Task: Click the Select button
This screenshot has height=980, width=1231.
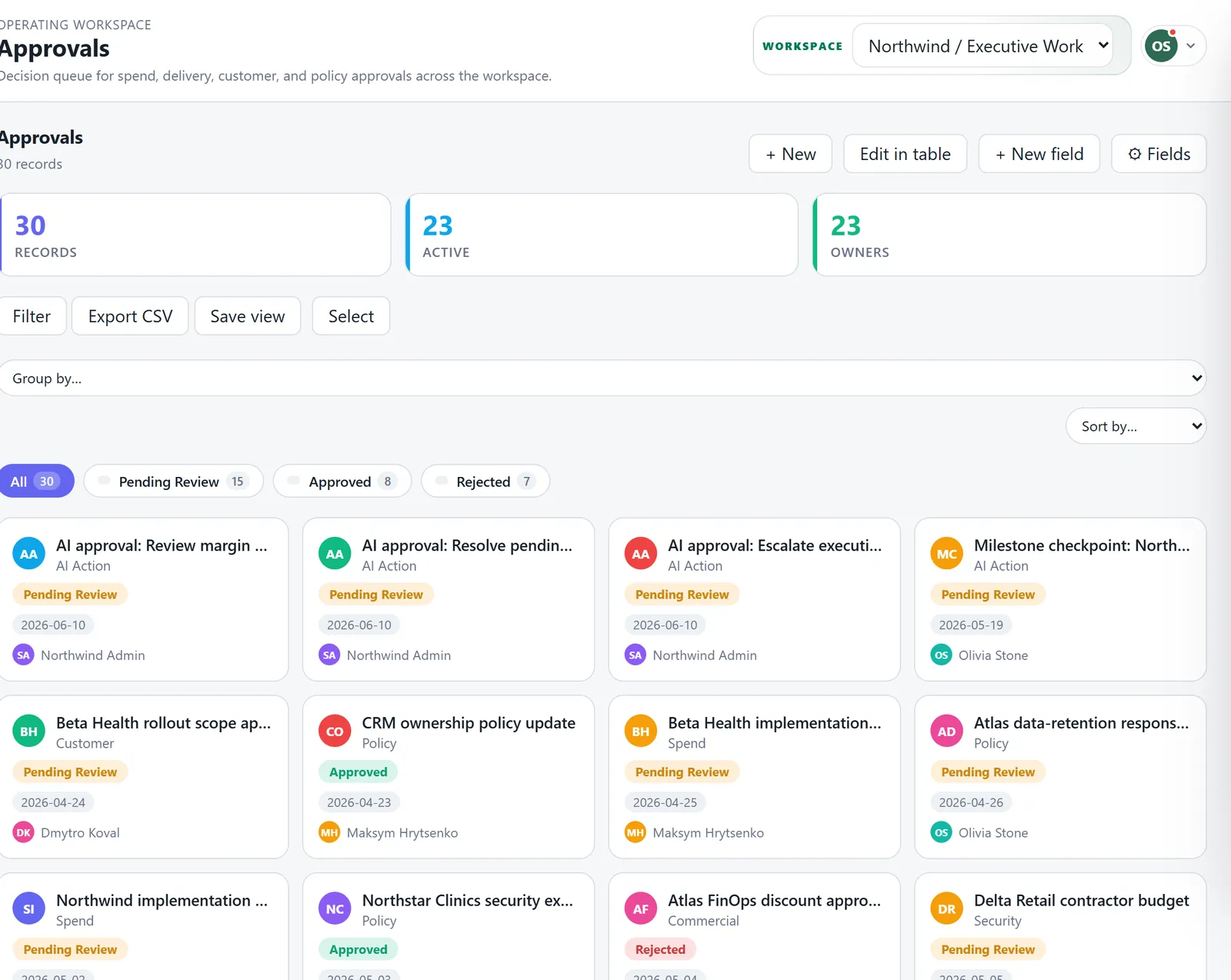Action: click(x=351, y=316)
